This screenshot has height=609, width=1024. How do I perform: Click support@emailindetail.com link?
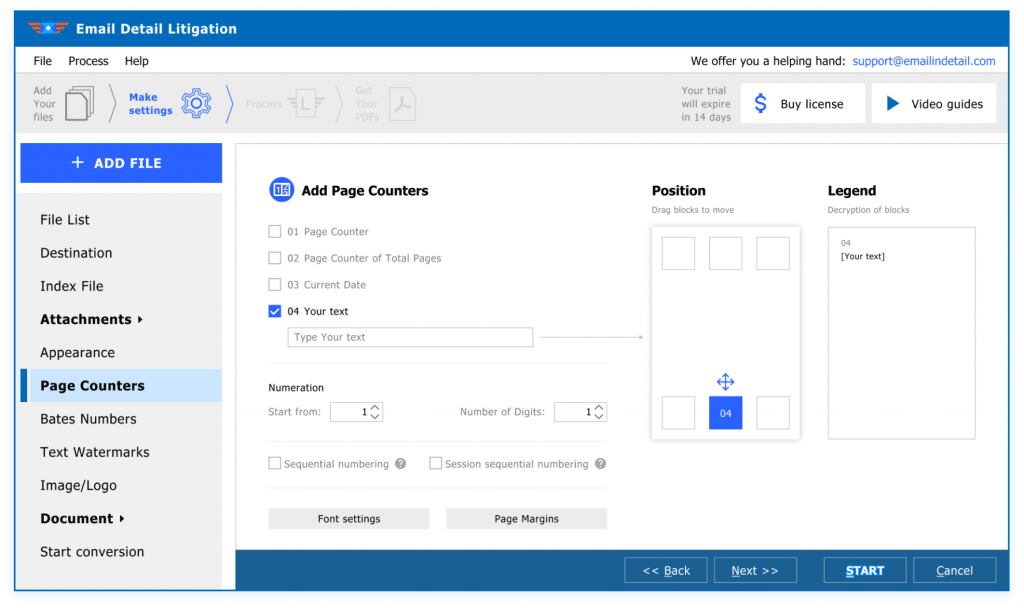tap(923, 61)
